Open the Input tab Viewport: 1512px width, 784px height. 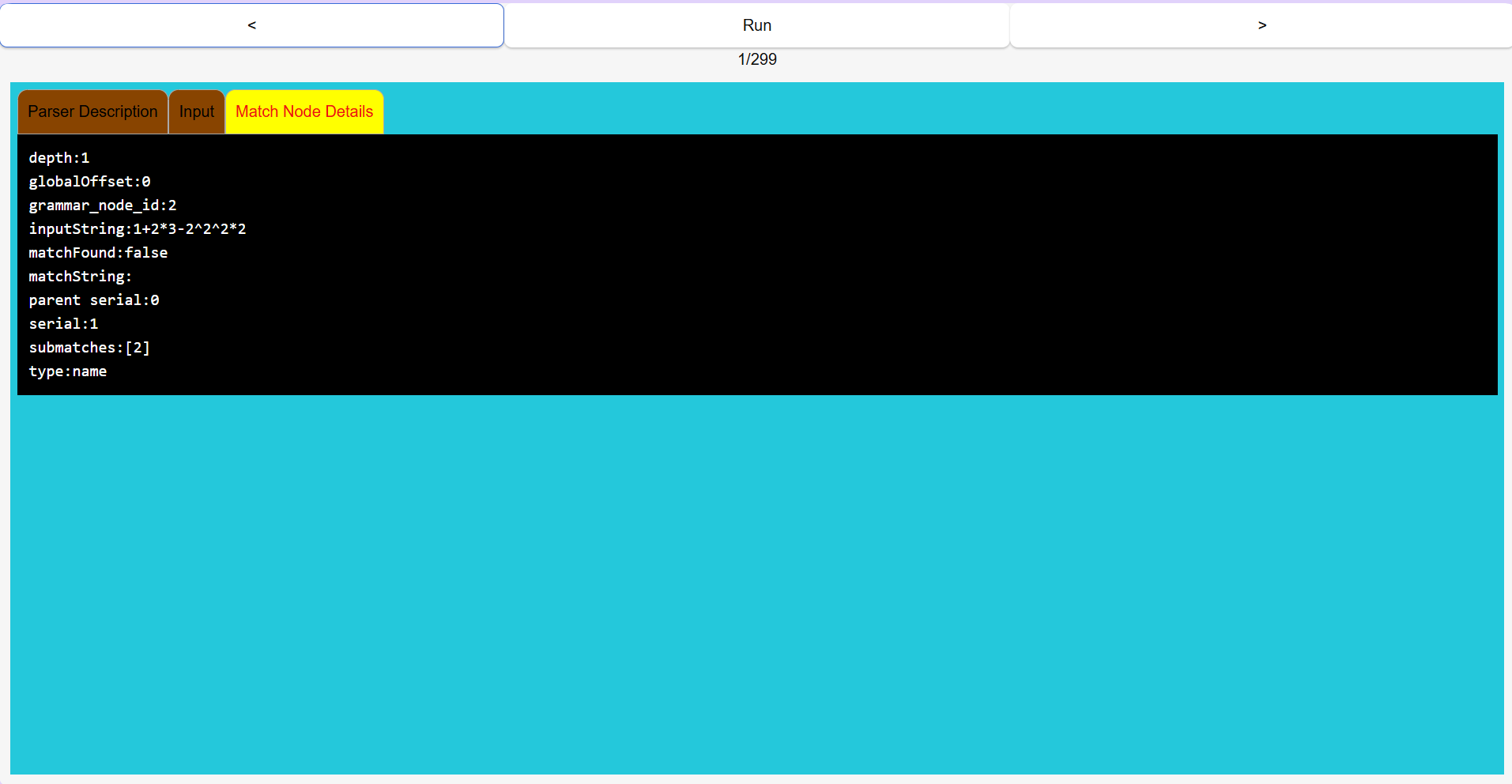pos(196,111)
